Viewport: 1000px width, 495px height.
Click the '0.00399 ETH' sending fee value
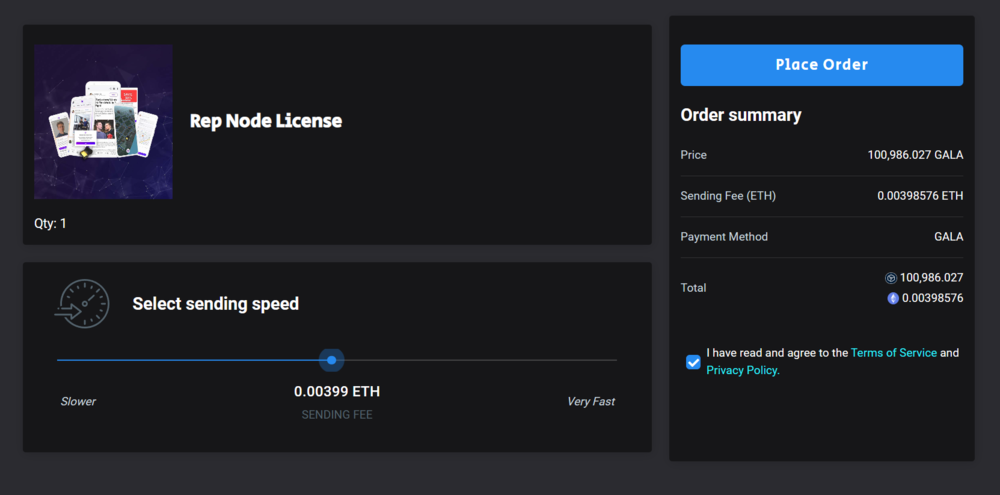click(x=337, y=392)
